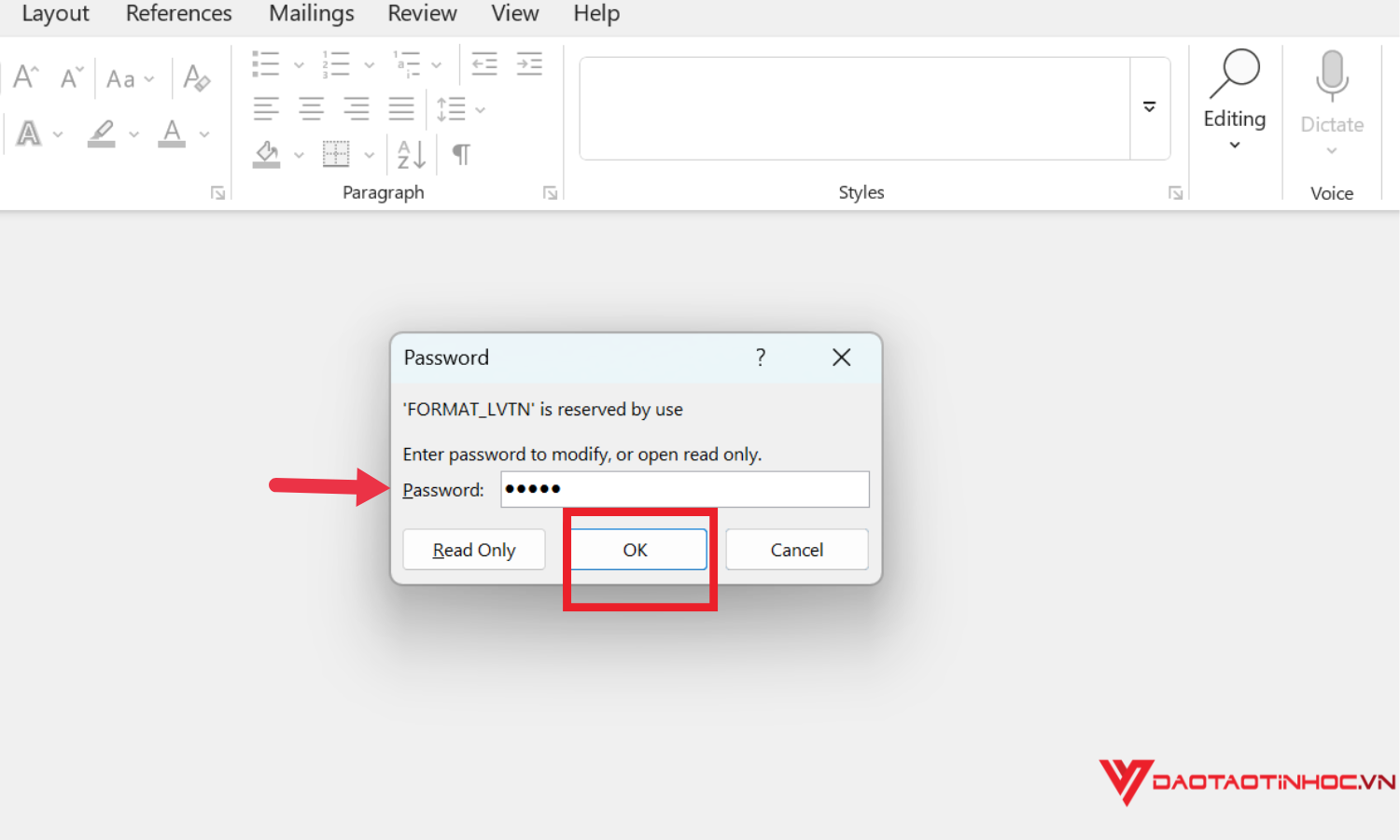Open Paragraph settings dialog launcher
Image resolution: width=1400 pixels, height=840 pixels.
[551, 193]
